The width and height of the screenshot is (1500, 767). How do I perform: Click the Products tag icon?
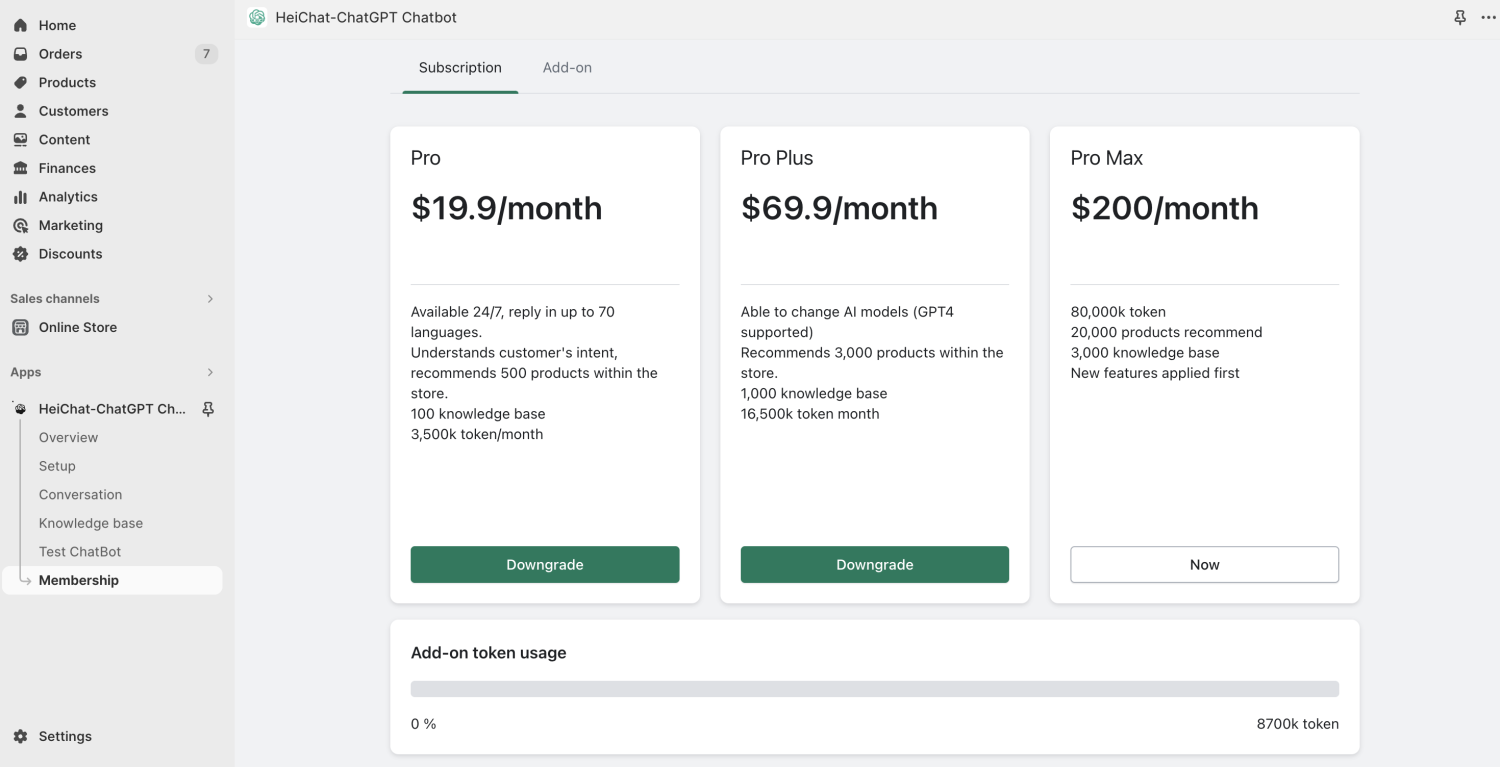pyautogui.click(x=20, y=82)
